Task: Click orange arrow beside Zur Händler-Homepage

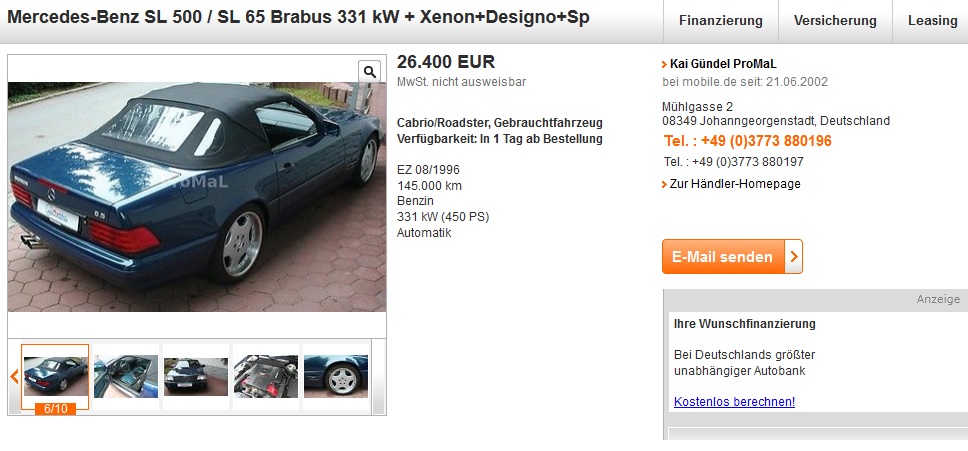Action: [664, 184]
